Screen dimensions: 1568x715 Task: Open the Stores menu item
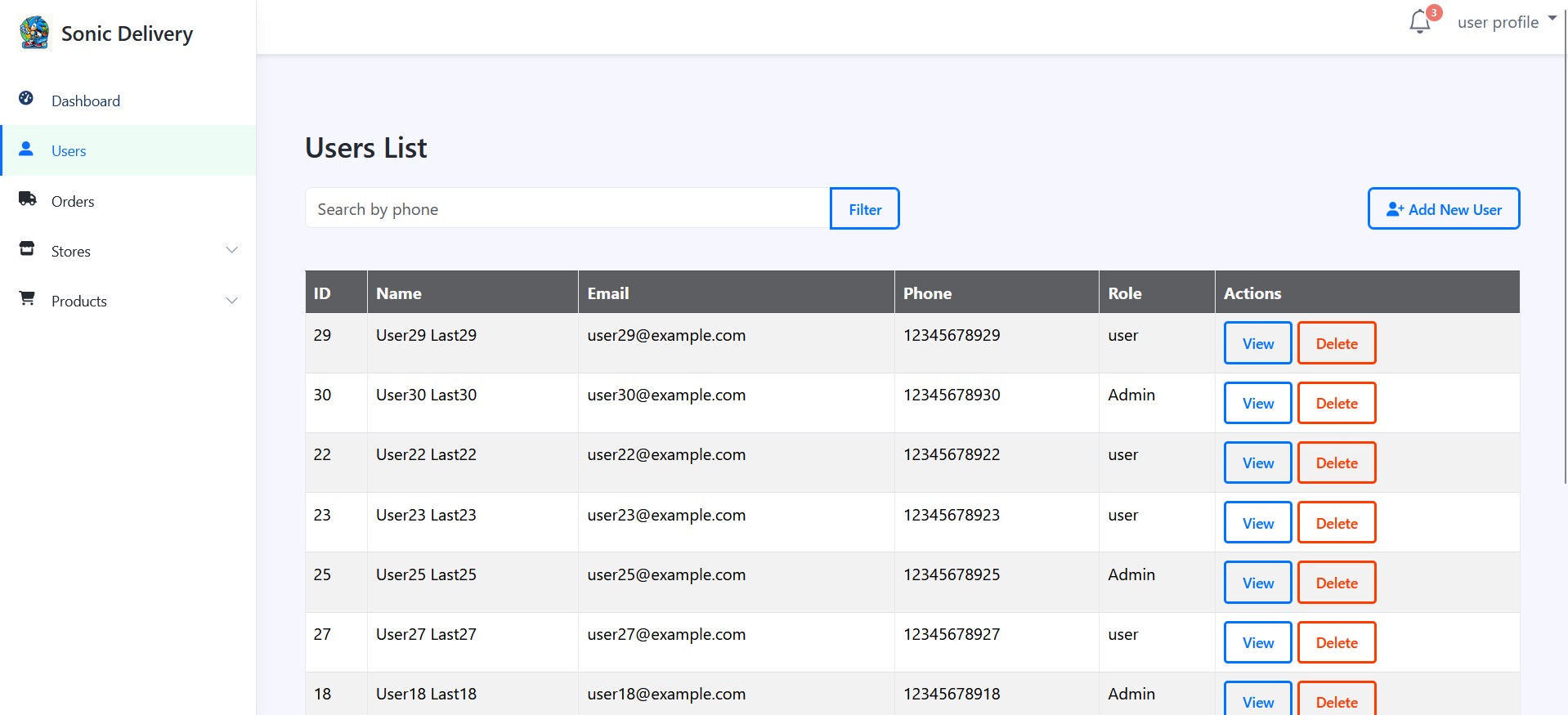pyautogui.click(x=128, y=251)
